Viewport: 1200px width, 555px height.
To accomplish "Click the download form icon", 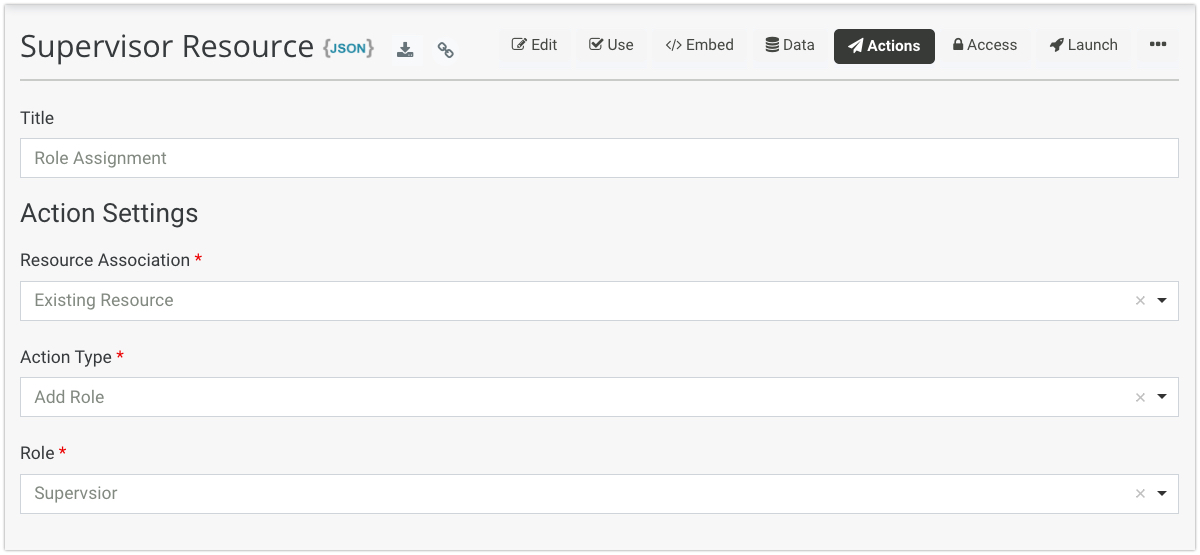I will point(405,49).
